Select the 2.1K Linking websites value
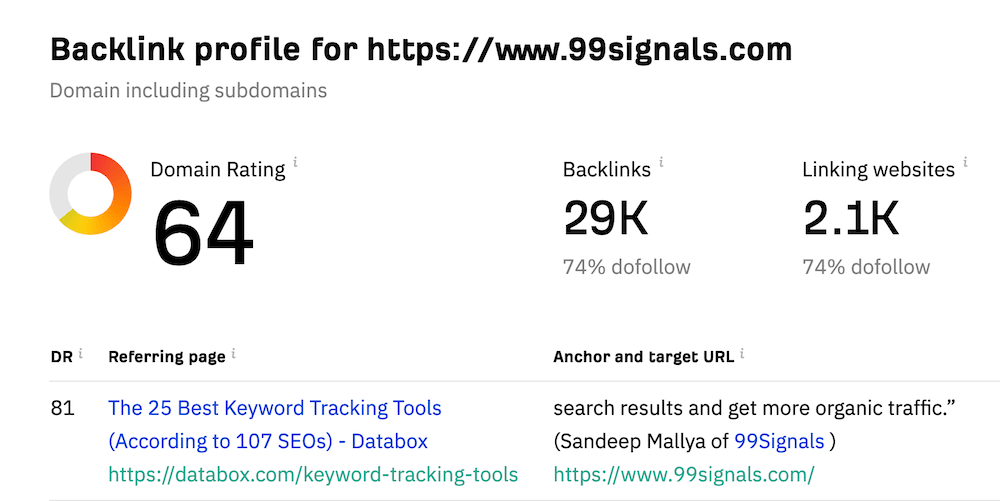The image size is (1000, 501). pos(851,218)
